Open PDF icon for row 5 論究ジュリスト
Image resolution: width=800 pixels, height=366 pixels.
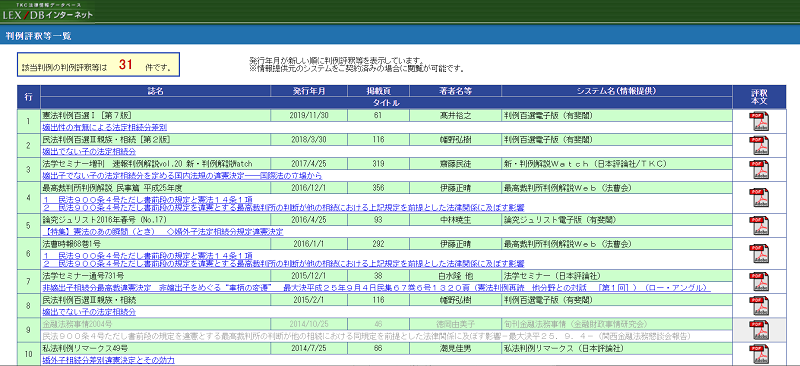[759, 225]
